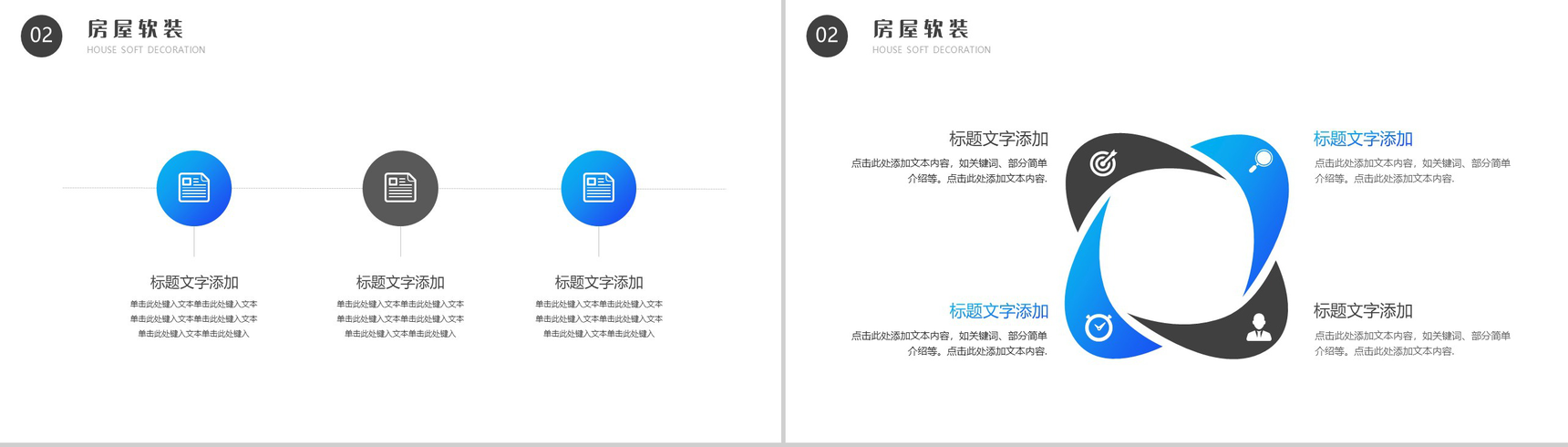Select the 02 badge on left slide
The width and height of the screenshot is (1568, 447).
pos(42,36)
